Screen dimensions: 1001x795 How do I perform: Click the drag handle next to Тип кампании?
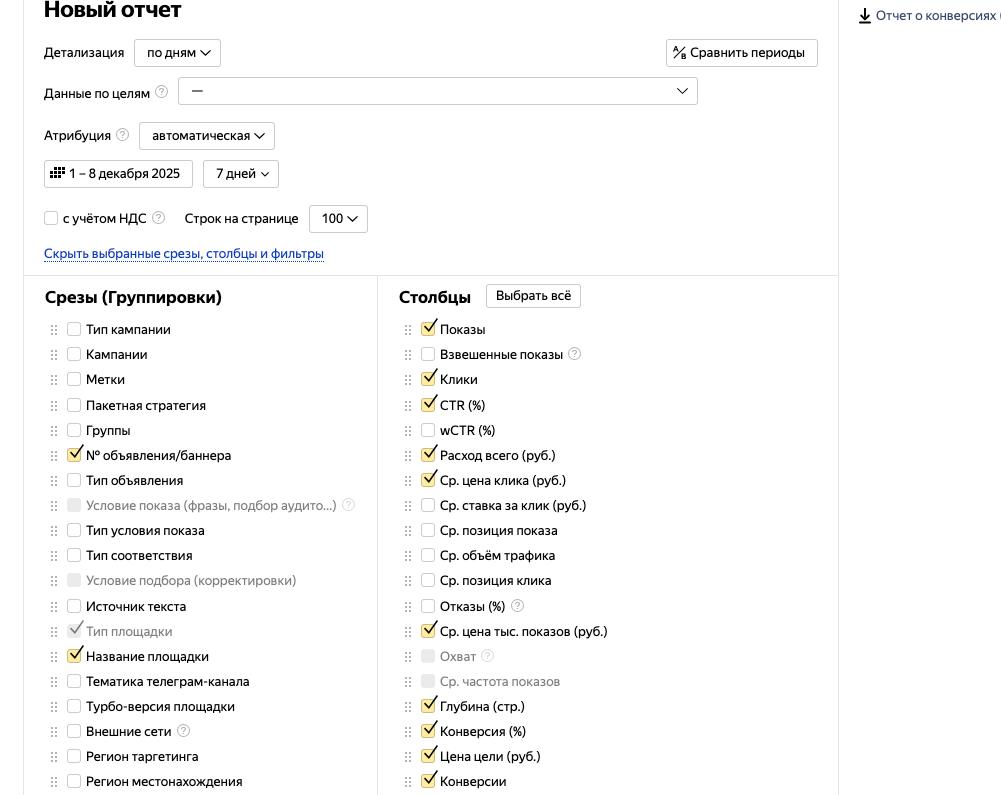[54, 330]
